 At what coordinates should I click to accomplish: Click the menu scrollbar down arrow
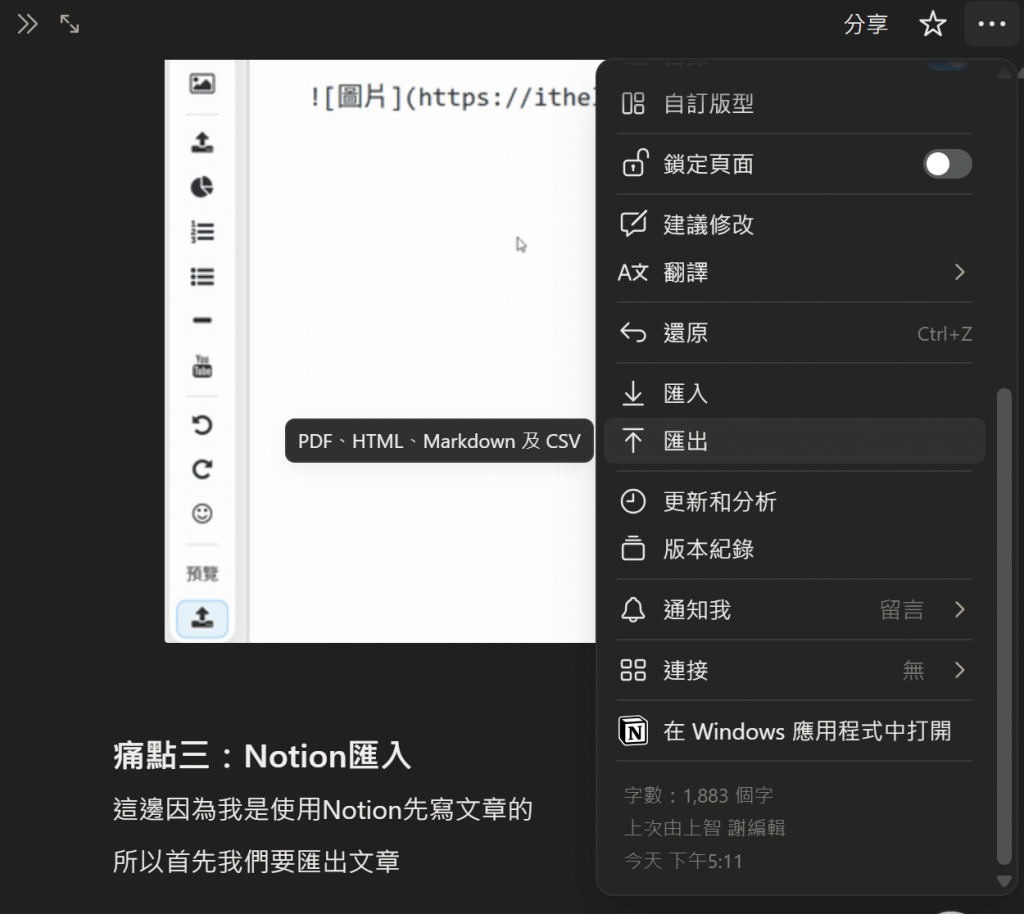1004,881
